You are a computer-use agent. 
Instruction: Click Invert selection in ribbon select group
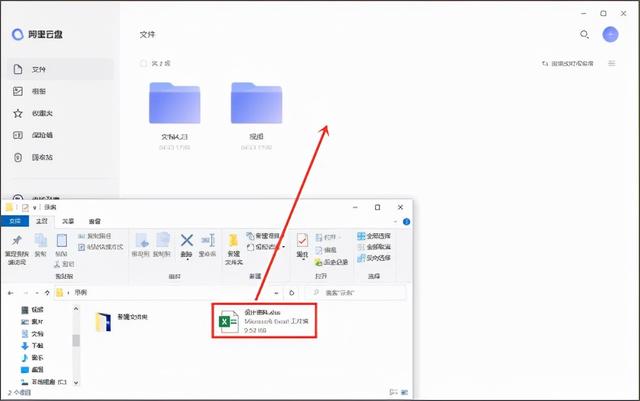[374, 258]
